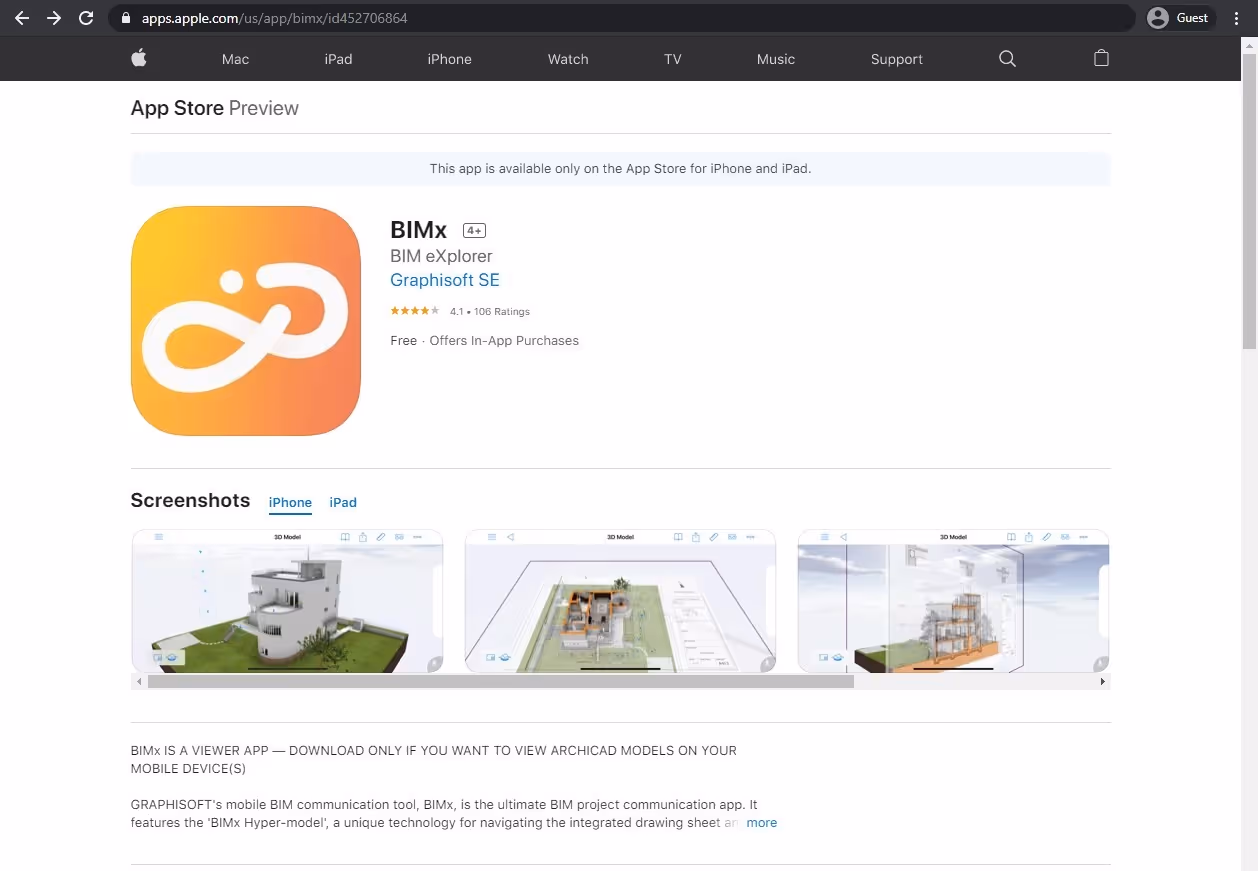Click the Apple logo in the navigation bar

point(139,58)
